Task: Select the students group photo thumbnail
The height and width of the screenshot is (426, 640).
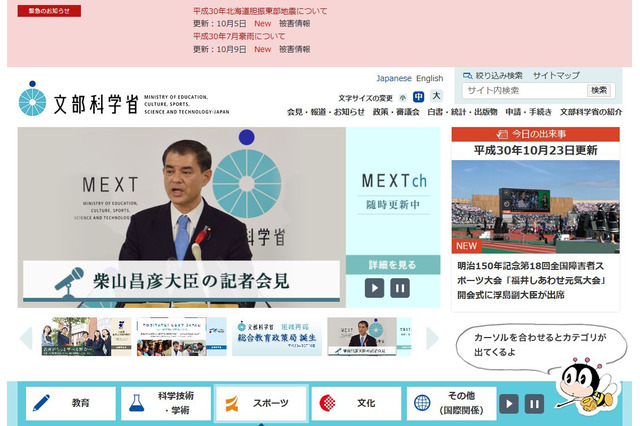Action: 87,337
